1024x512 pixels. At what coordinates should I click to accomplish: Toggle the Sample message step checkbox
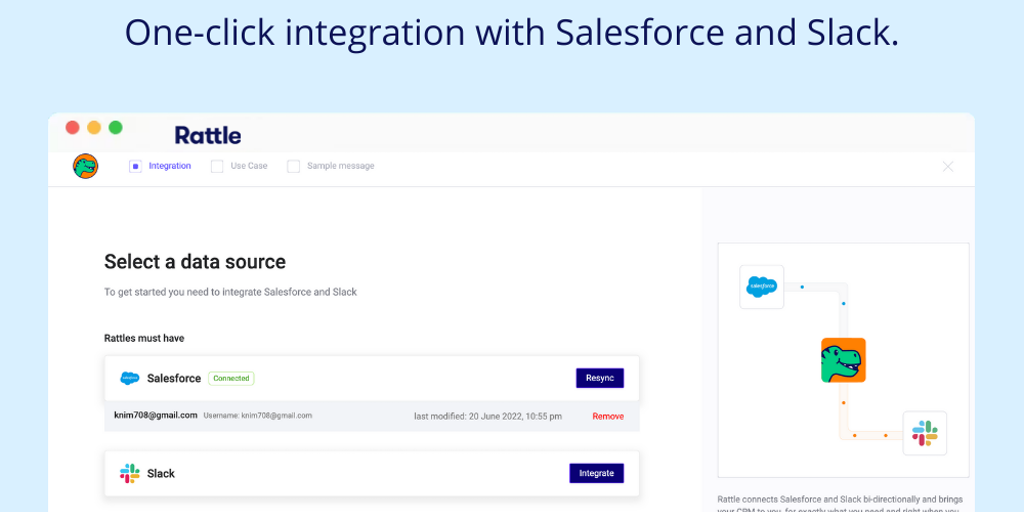point(293,166)
